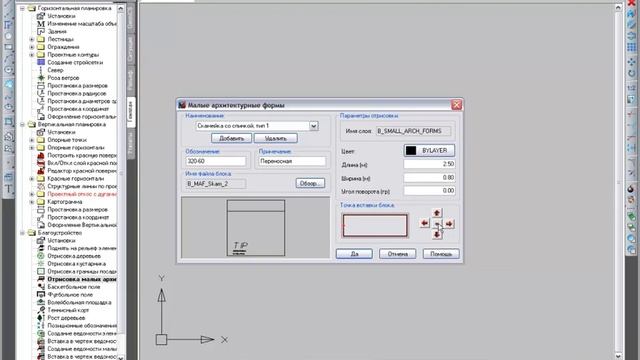This screenshot has height=360, width=640.
Task: Expand the 'Красные горизонтали' folder
Action: (x=32, y=179)
